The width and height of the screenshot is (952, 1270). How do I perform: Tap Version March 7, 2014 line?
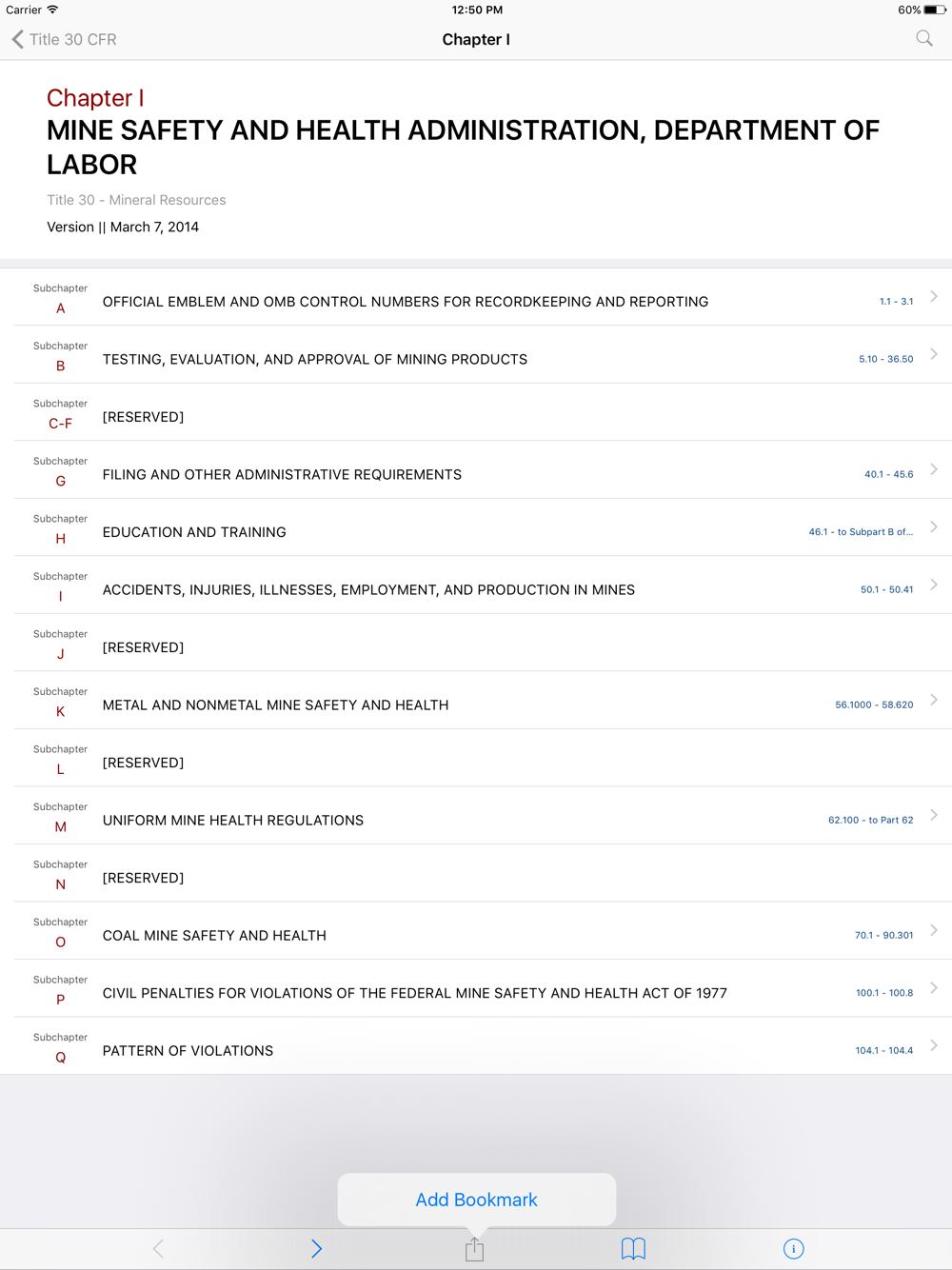coord(123,227)
